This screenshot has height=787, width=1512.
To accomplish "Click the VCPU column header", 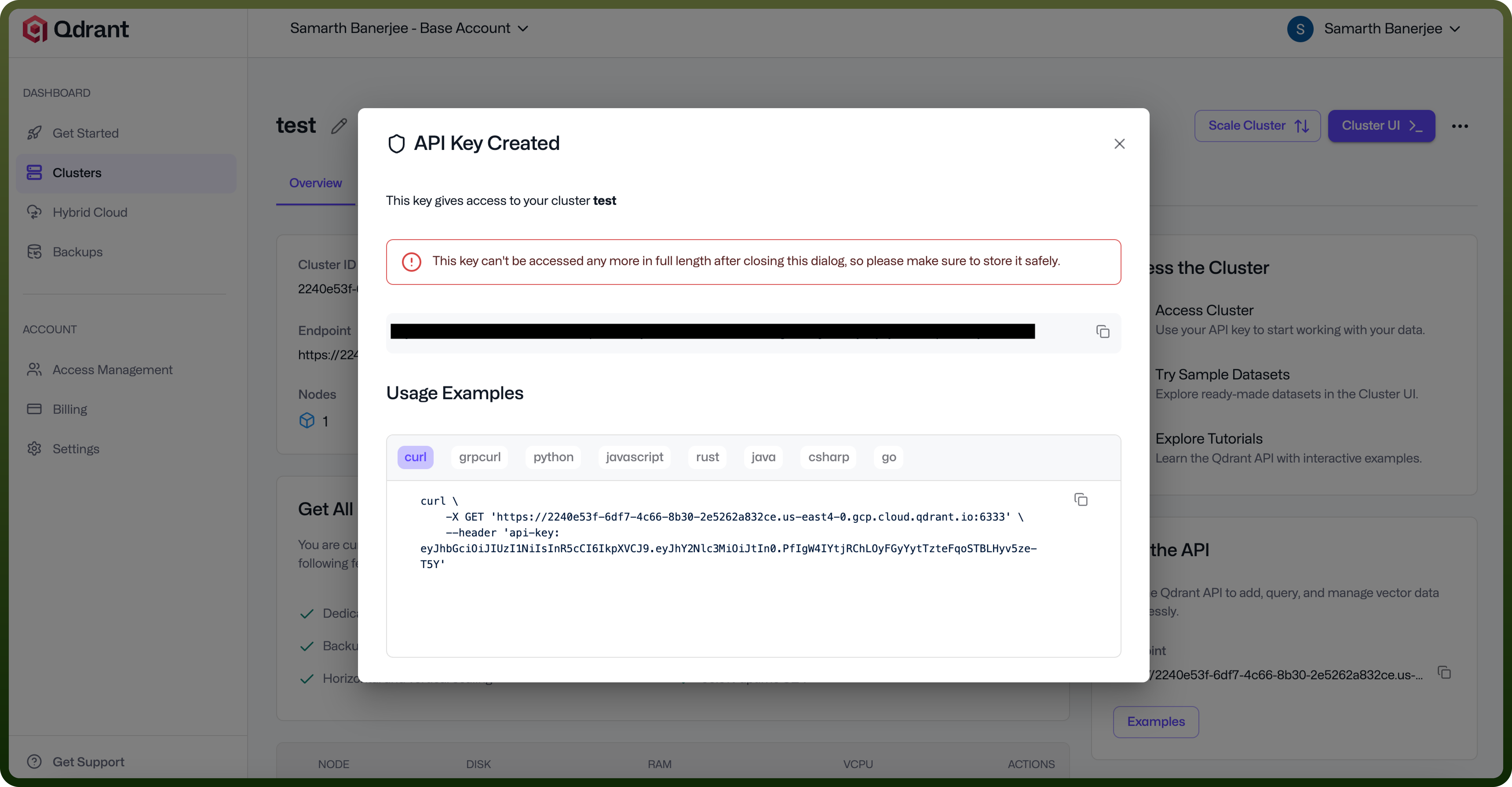I will tap(858, 764).
